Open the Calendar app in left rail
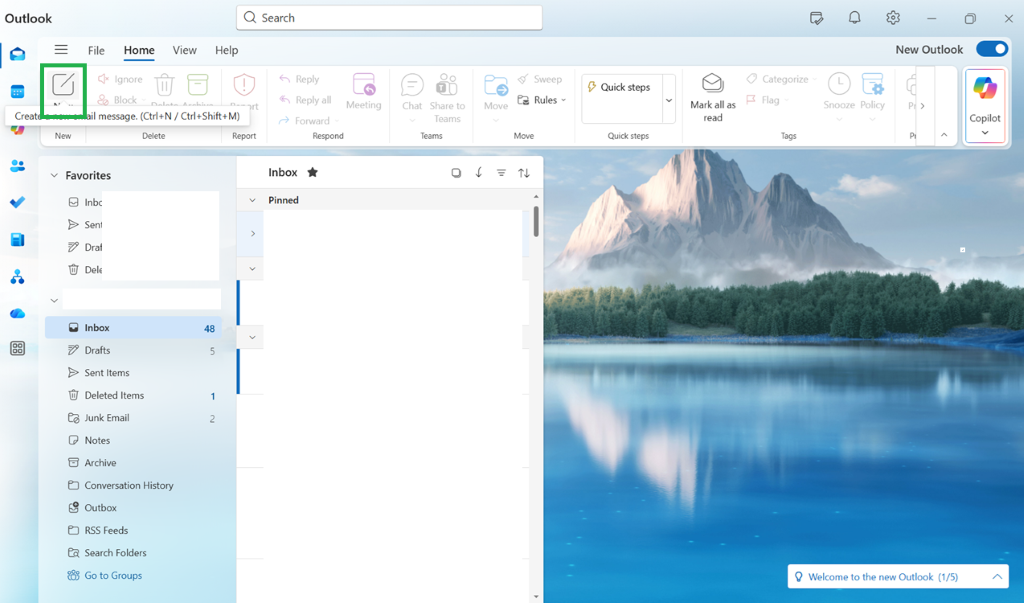The width and height of the screenshot is (1024, 603). (18, 91)
